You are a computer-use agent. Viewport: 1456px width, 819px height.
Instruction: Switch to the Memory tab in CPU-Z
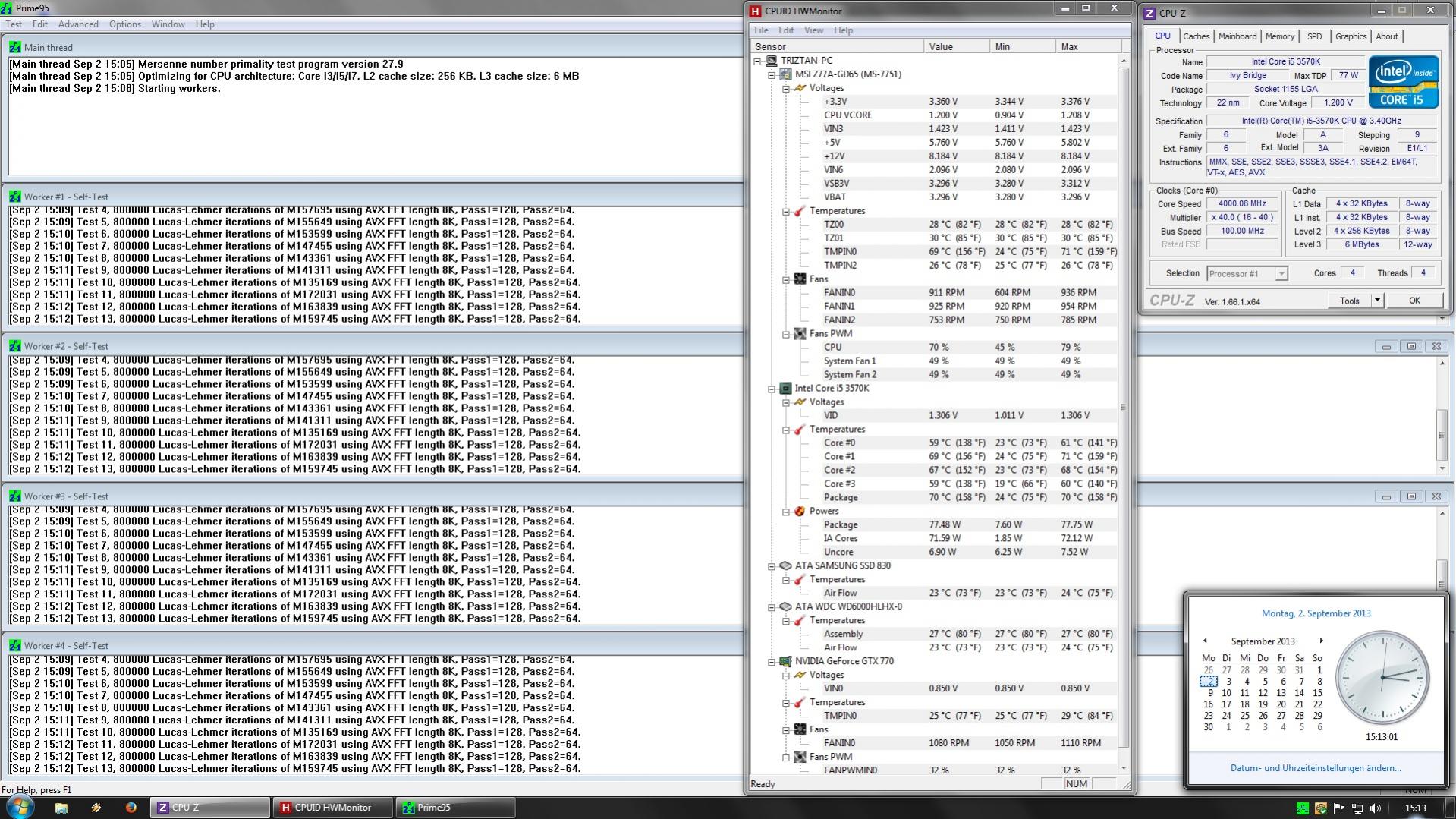click(x=1280, y=36)
